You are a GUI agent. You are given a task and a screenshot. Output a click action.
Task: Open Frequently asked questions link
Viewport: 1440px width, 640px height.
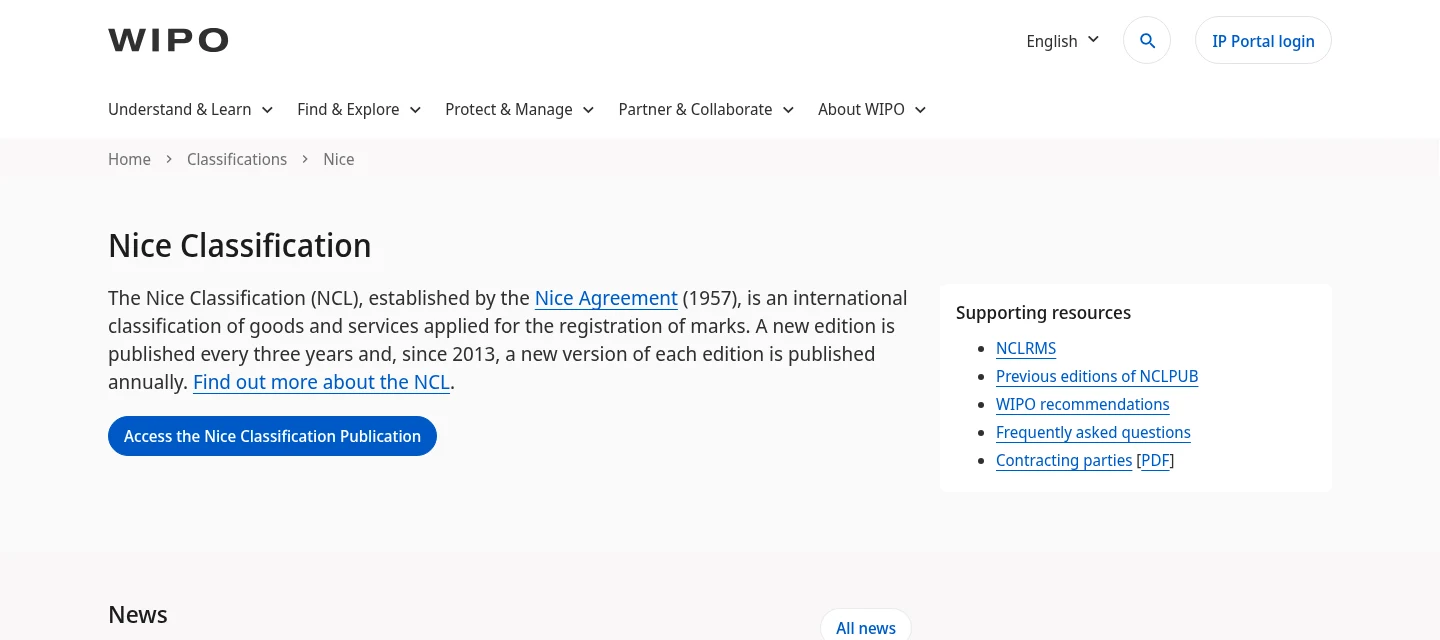coord(1093,433)
